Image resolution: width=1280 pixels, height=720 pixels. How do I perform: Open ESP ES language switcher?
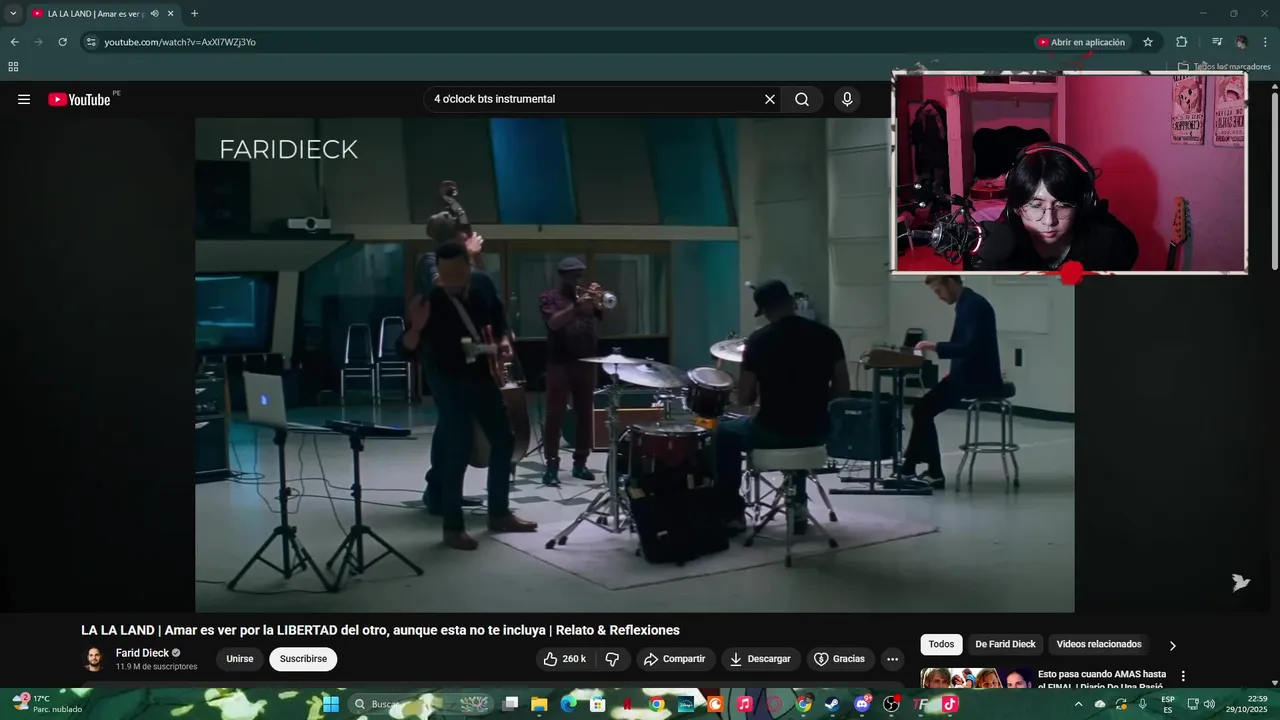tap(1167, 704)
